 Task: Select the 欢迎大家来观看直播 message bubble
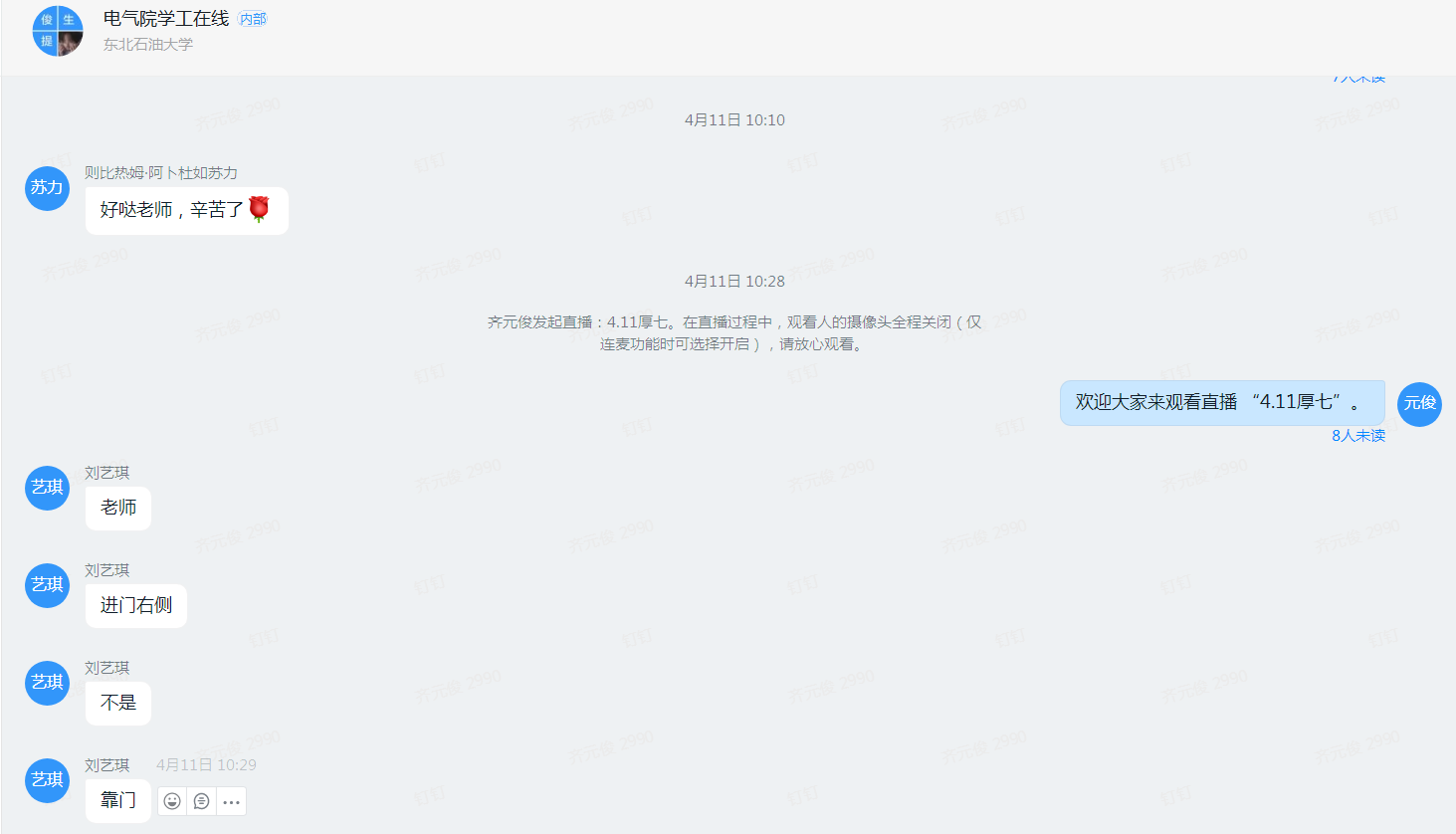[1221, 403]
